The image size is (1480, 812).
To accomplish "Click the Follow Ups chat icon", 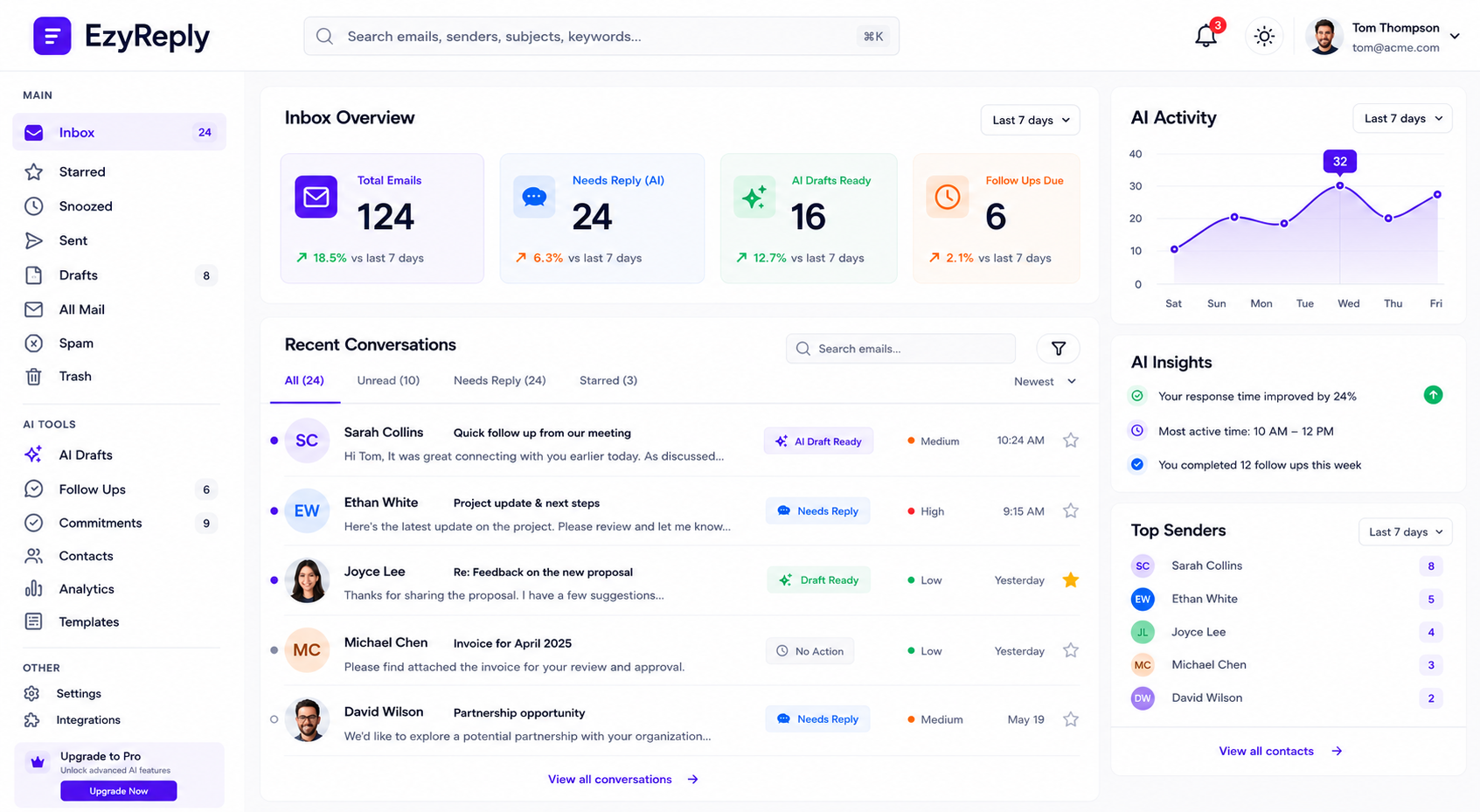I will [33, 489].
